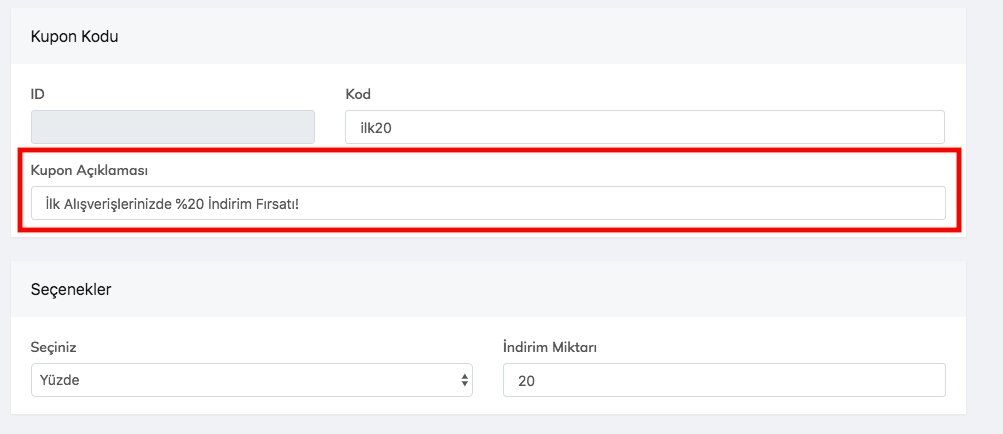Click the Kupon Kodu panel header

click(x=75, y=36)
